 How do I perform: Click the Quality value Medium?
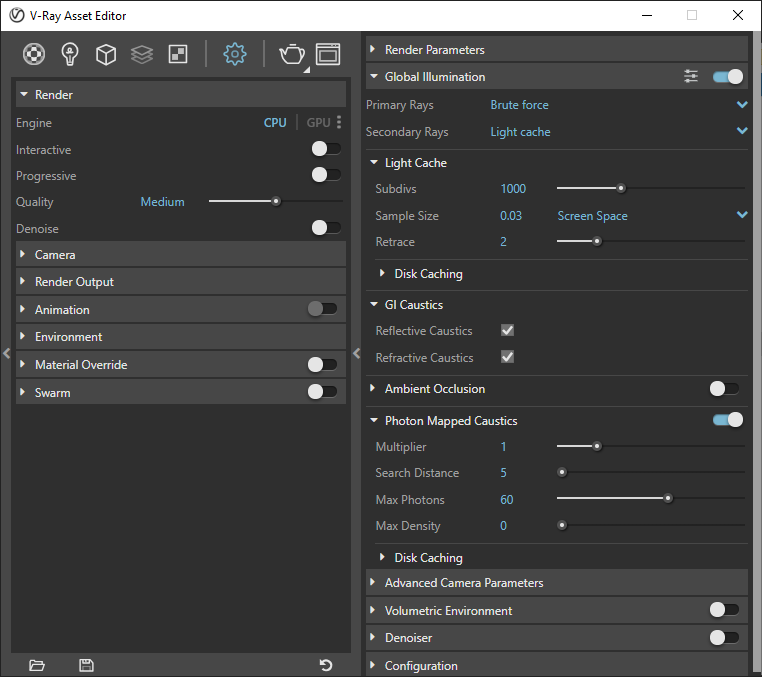[162, 202]
